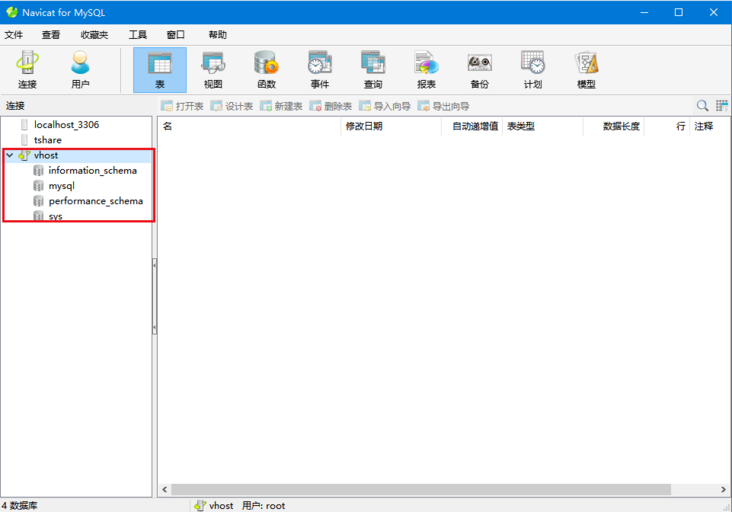Screen dimensions: 732x512
Task: Open the 收藏夹 (Favorites) menu
Action: click(x=94, y=35)
